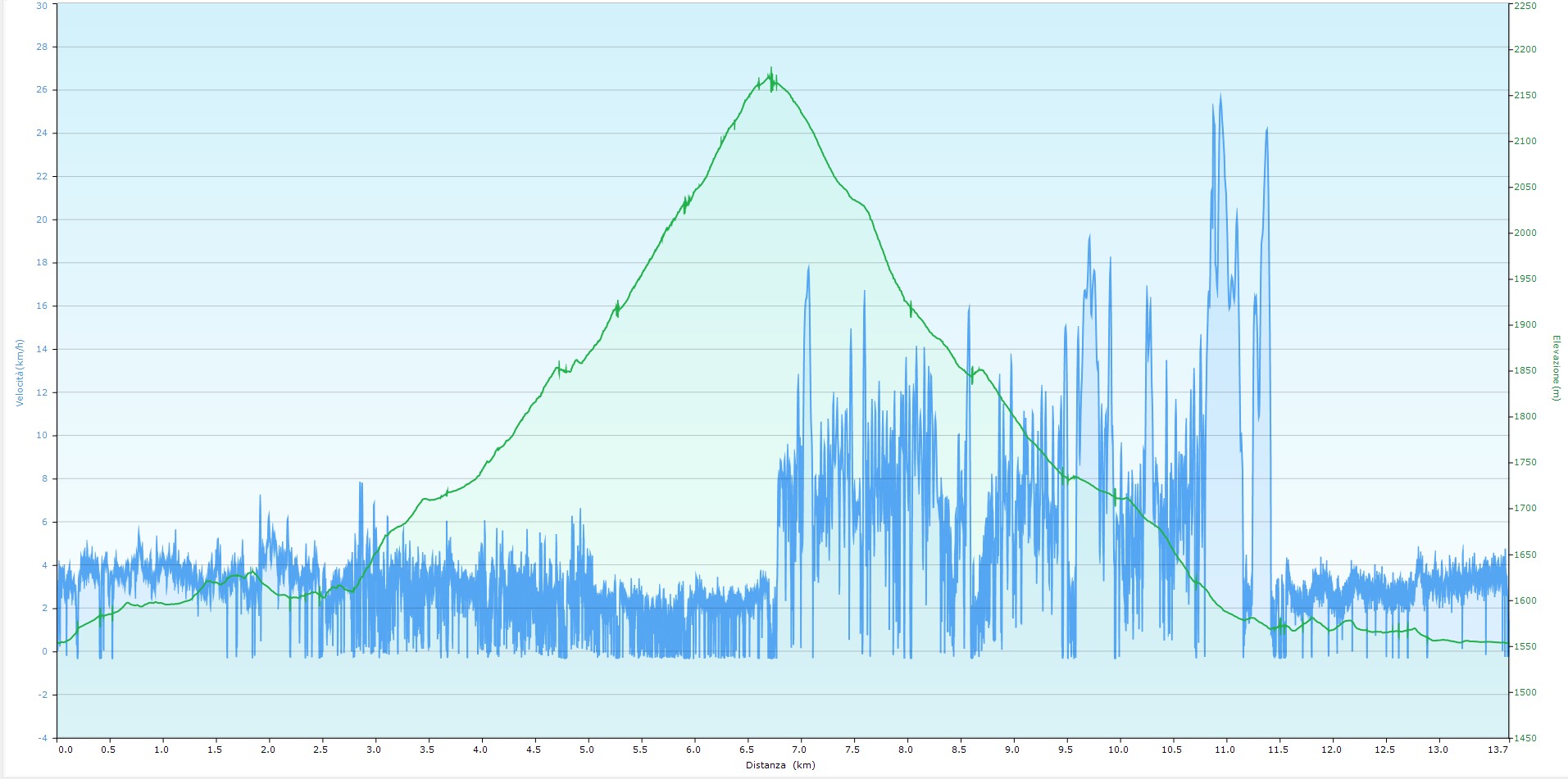The image size is (1568, 779).
Task: Select the 10.5 distance axis tick label
Action: (1172, 750)
